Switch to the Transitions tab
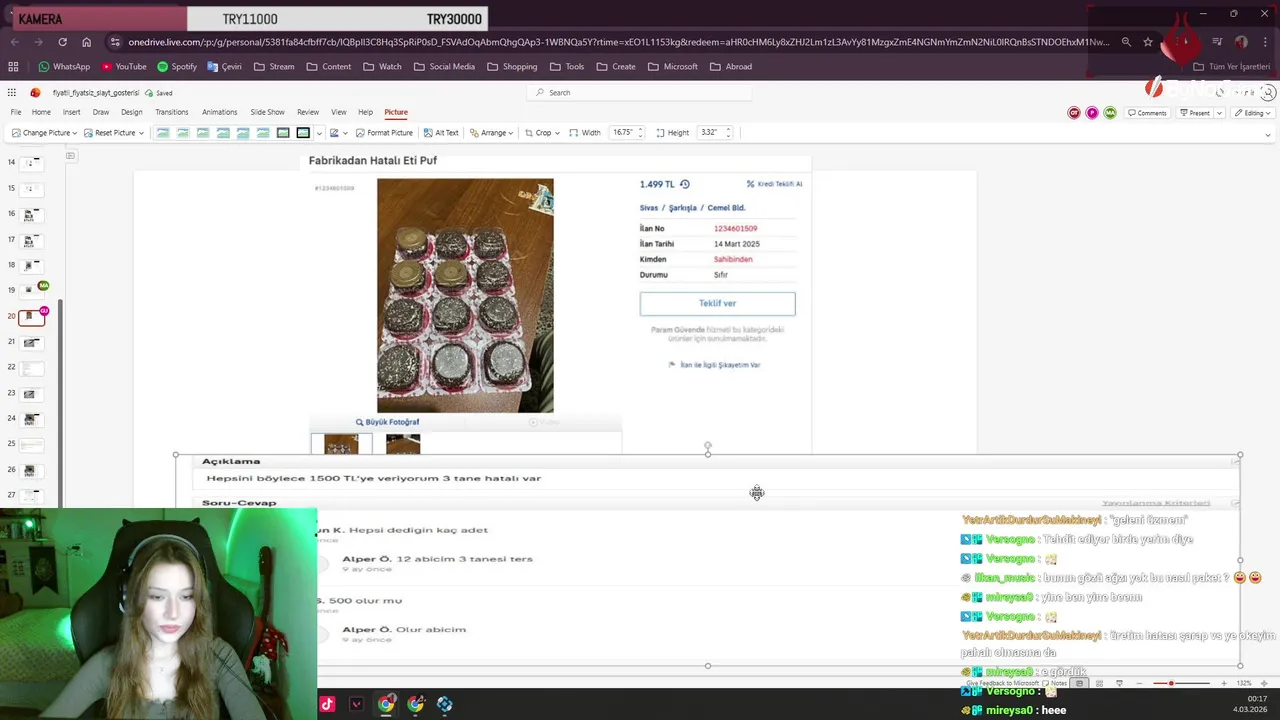The width and height of the screenshot is (1280, 720). pyautogui.click(x=171, y=112)
